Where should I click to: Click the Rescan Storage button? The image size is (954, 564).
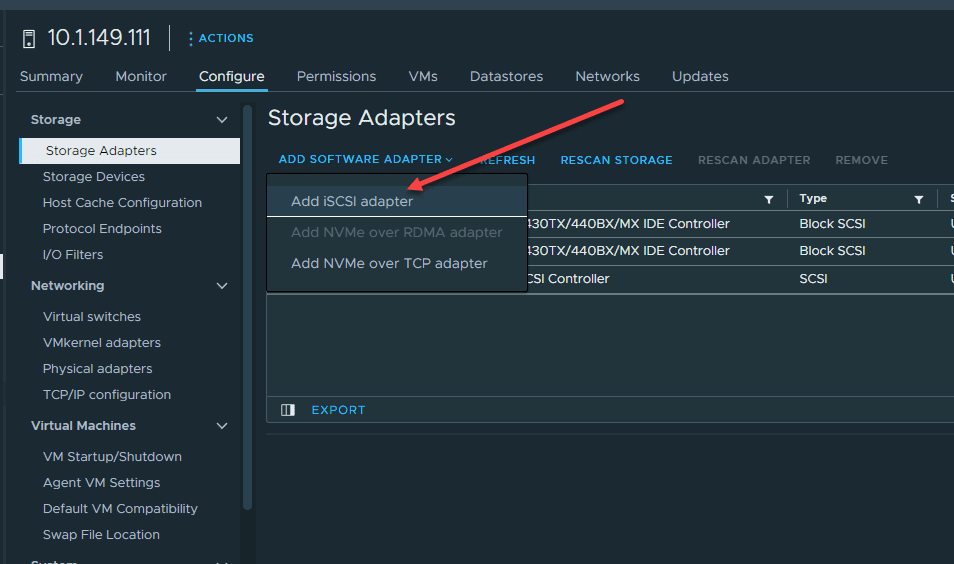point(616,160)
